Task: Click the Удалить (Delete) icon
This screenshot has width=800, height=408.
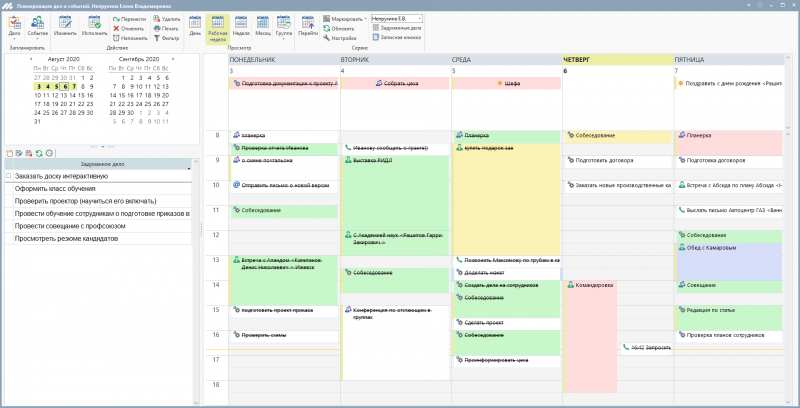Action: pyautogui.click(x=170, y=19)
